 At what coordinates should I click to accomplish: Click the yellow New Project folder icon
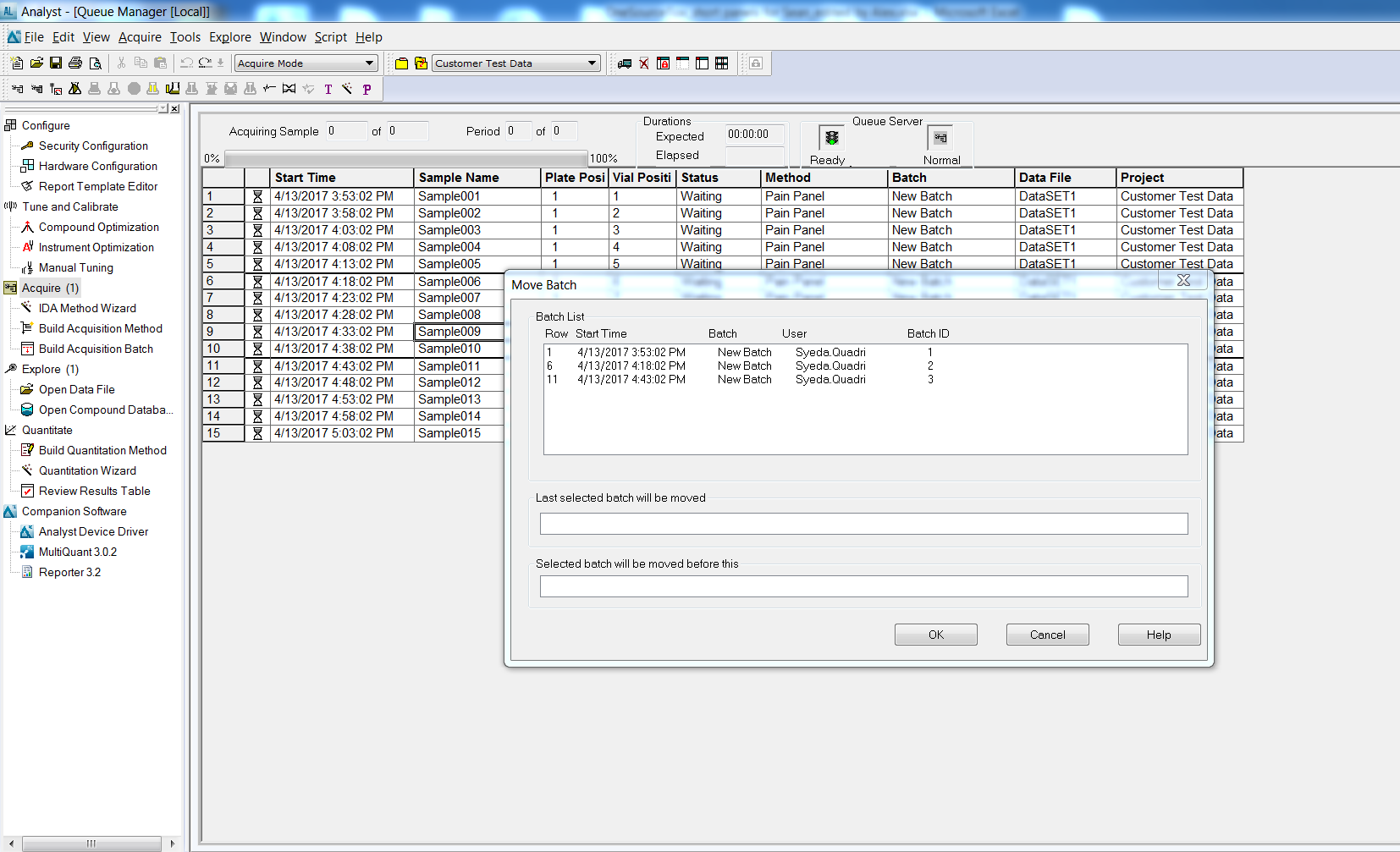pyautogui.click(x=402, y=63)
